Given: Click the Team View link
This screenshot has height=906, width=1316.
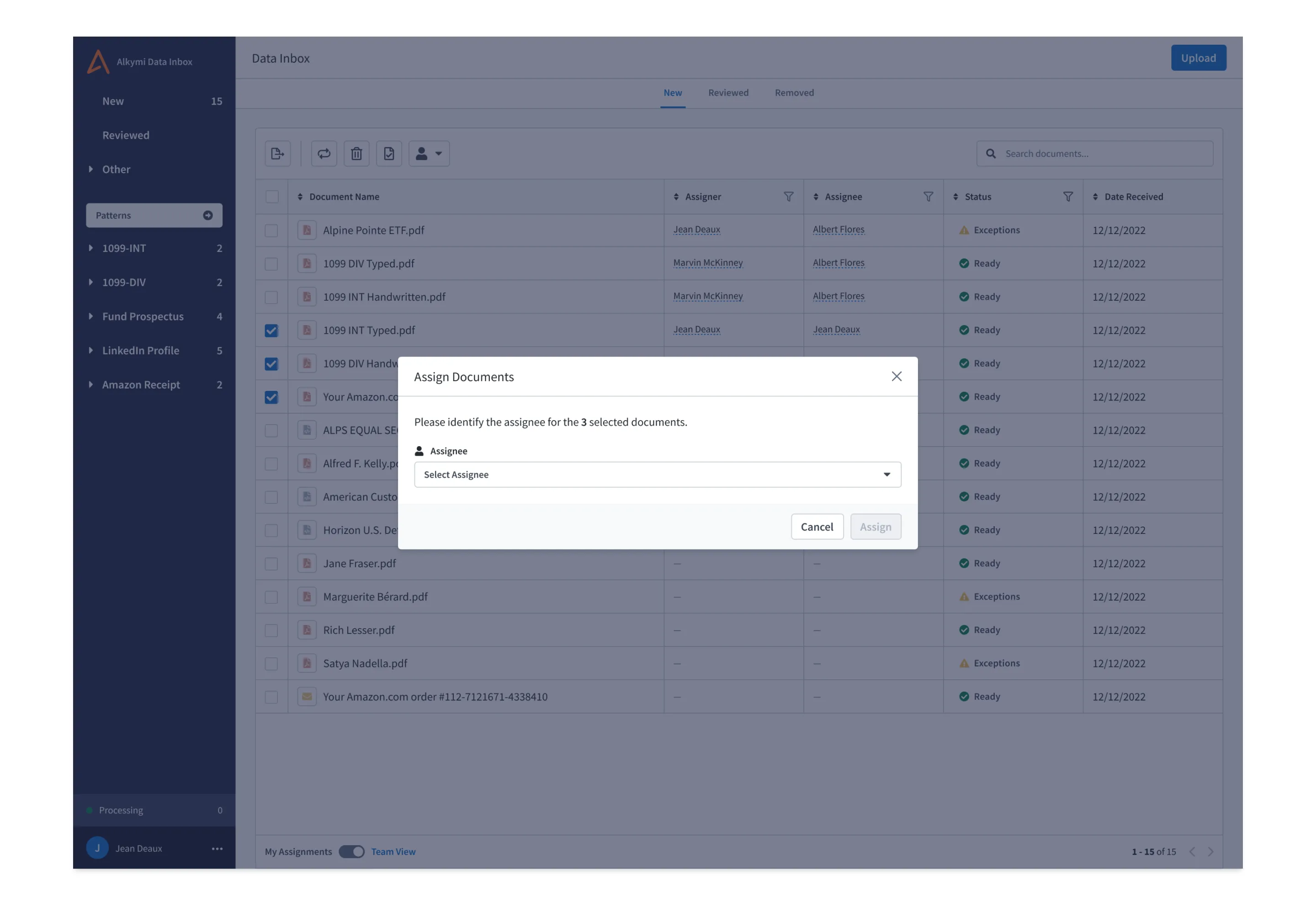Looking at the screenshot, I should [x=393, y=852].
